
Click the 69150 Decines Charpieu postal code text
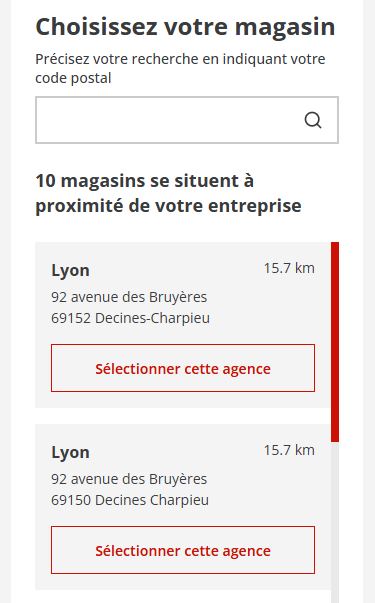coord(130,500)
